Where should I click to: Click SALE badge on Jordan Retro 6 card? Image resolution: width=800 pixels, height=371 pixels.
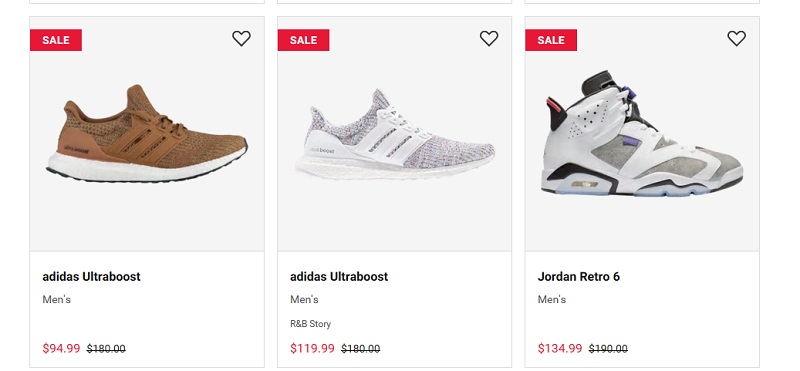click(551, 40)
